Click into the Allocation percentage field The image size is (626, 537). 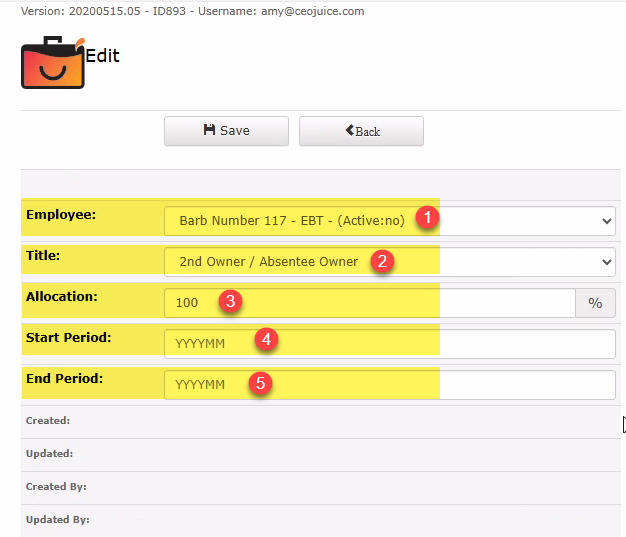tap(370, 303)
